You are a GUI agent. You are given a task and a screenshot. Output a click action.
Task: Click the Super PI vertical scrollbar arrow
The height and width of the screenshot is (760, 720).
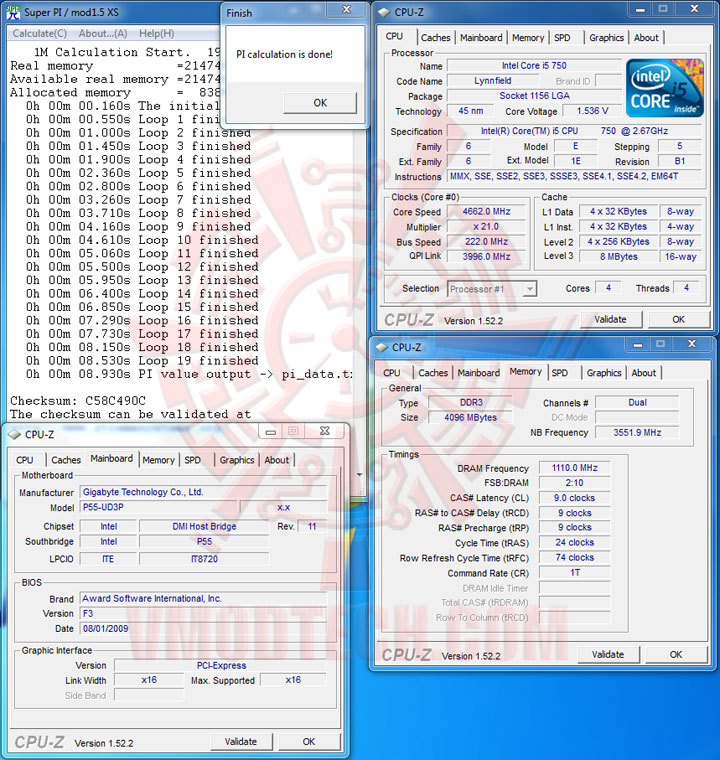tap(360, 475)
